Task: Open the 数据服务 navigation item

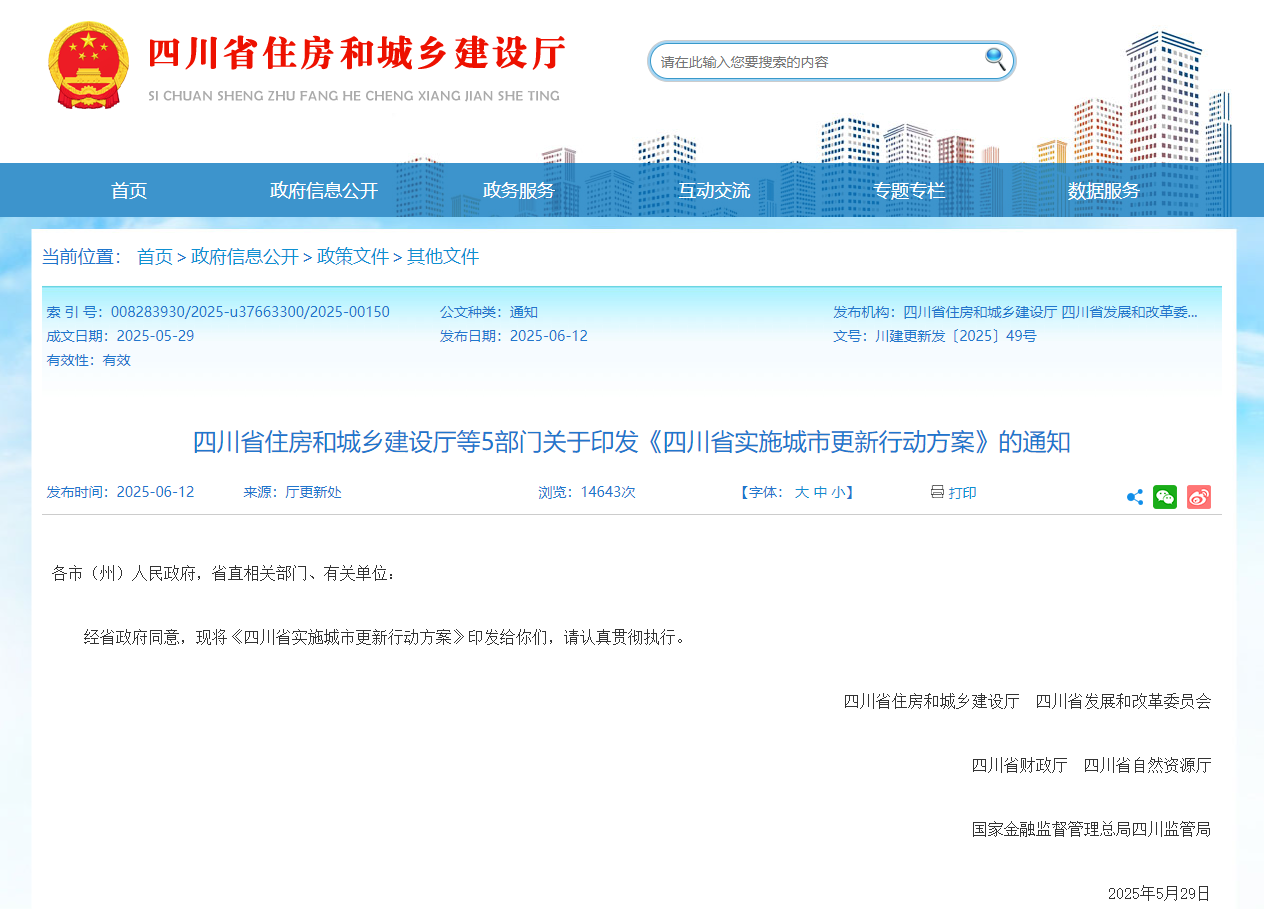Action: click(1103, 191)
